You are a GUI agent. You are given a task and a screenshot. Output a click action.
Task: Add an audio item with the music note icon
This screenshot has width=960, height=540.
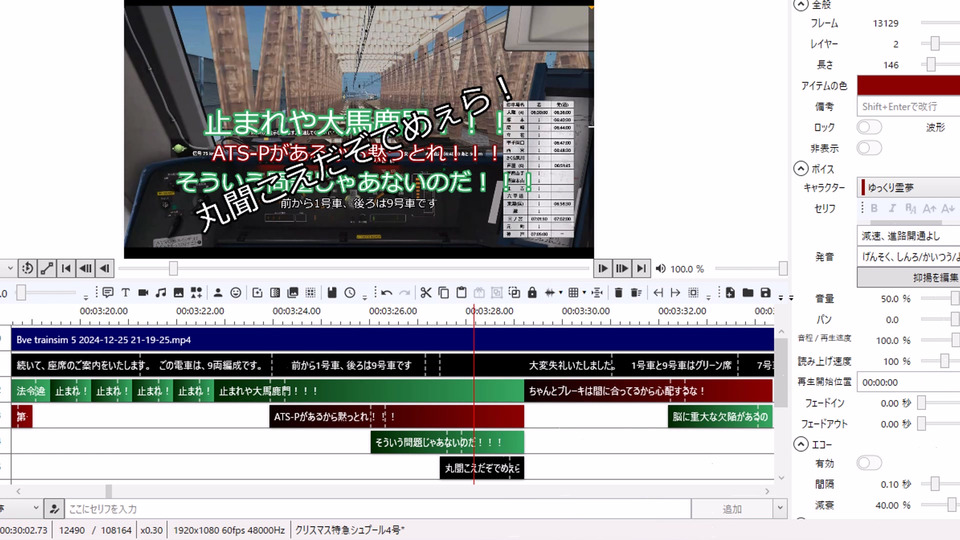click(x=161, y=293)
